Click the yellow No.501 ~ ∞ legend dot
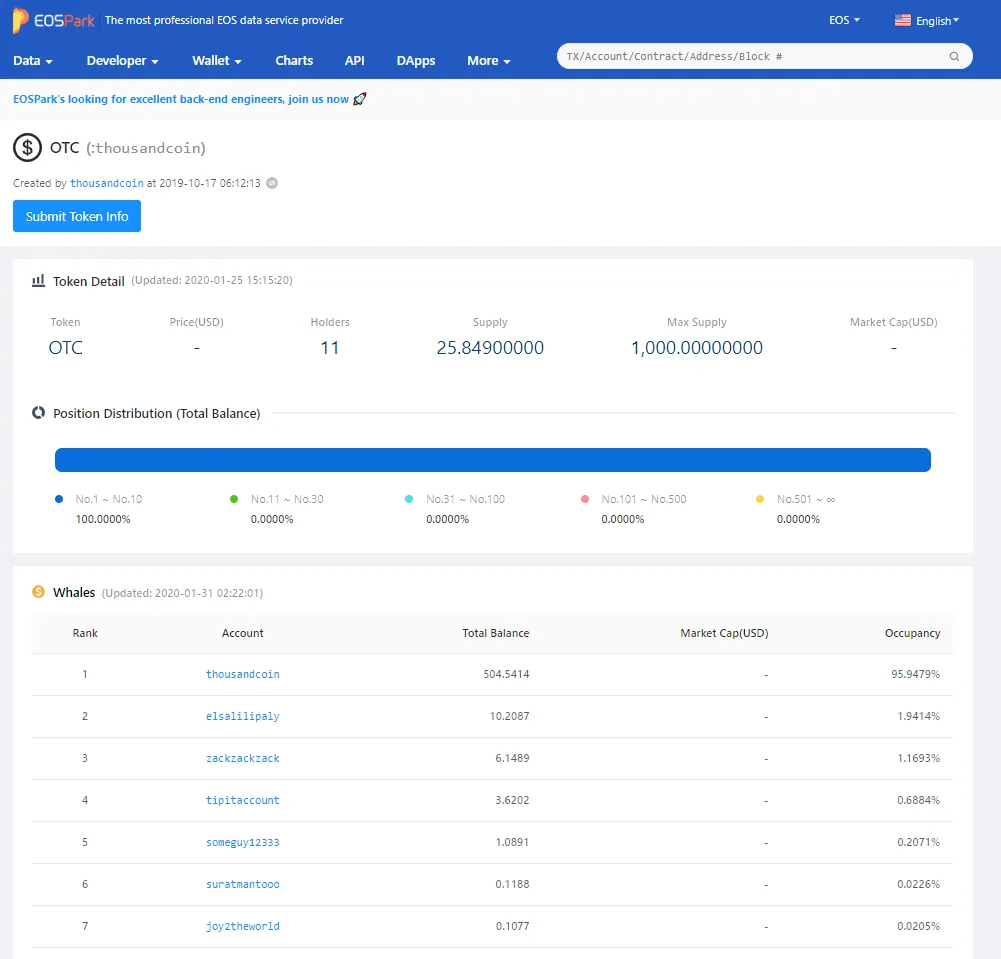1001x959 pixels. point(760,499)
